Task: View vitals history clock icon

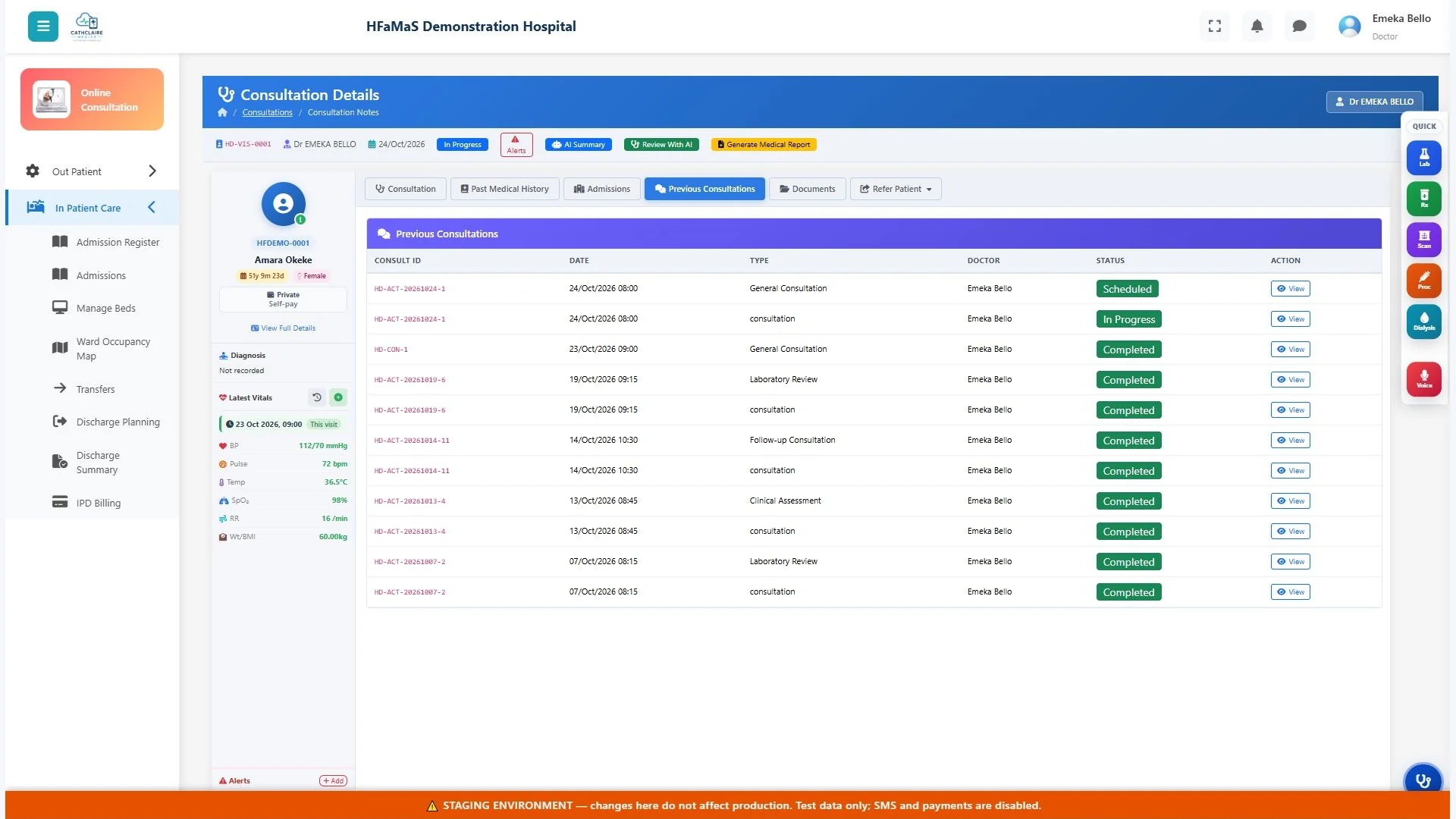Action: click(x=317, y=397)
